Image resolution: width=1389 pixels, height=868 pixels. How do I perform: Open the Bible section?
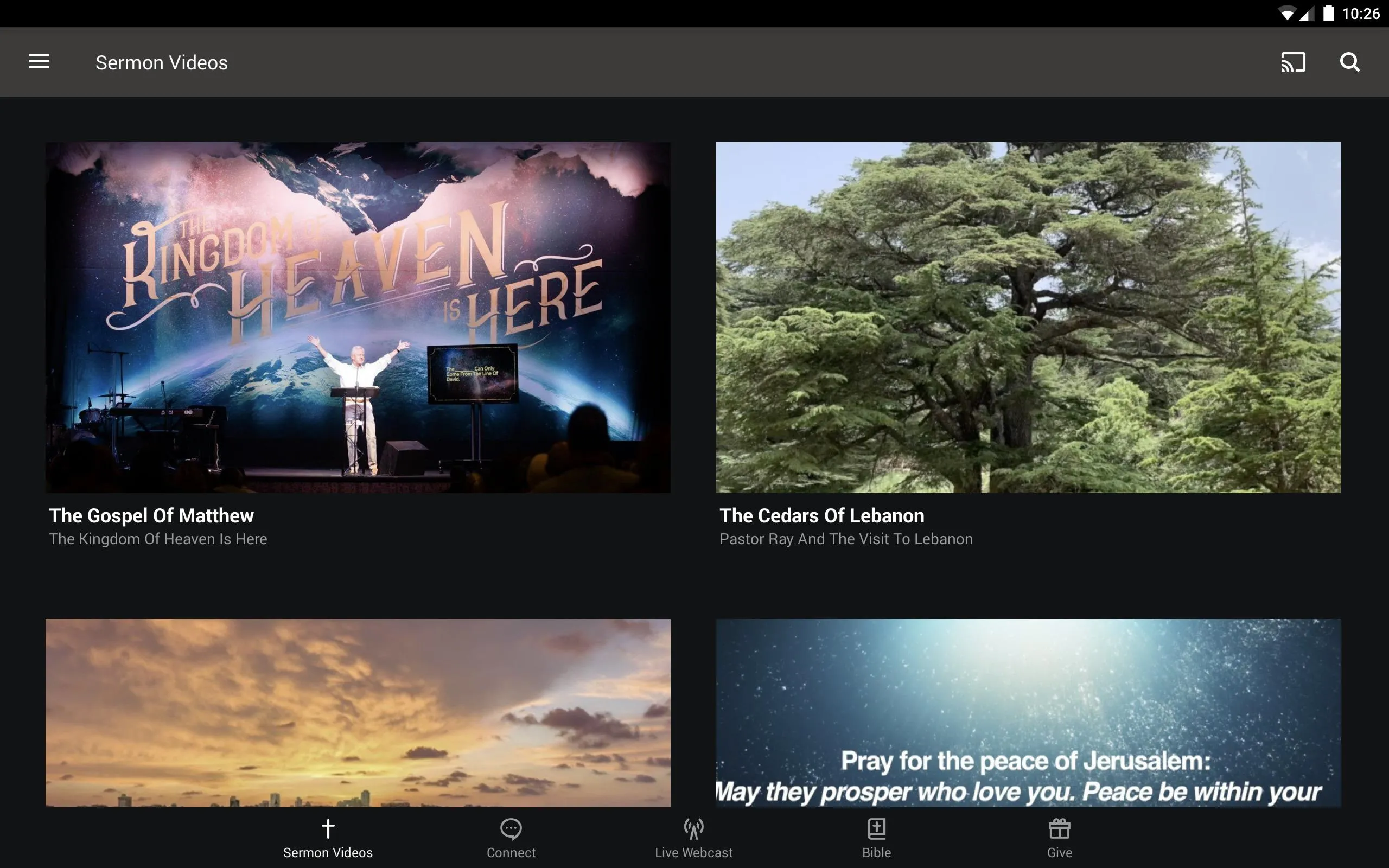click(x=876, y=838)
